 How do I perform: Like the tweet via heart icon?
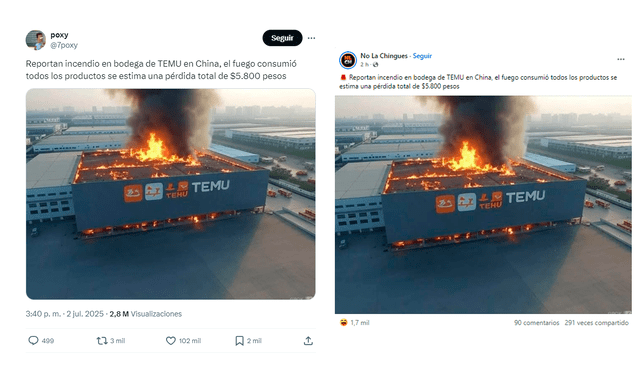[x=171, y=340]
